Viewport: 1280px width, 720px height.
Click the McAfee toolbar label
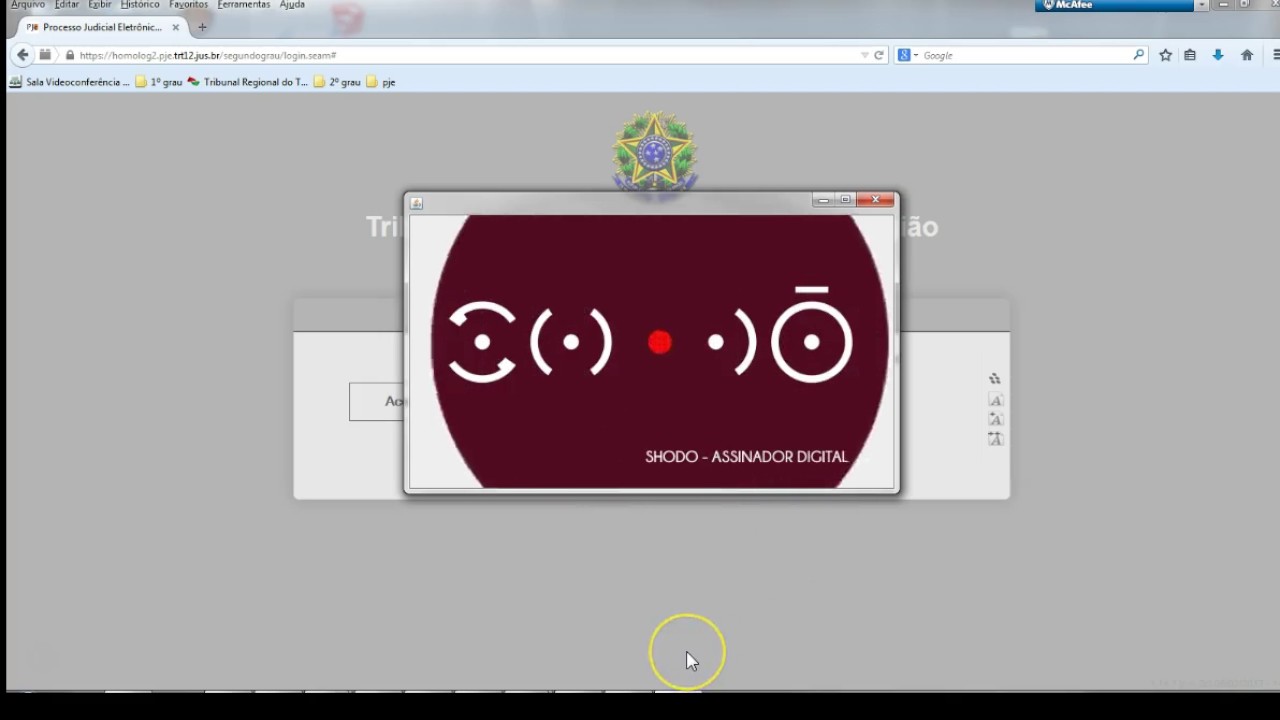[1068, 5]
